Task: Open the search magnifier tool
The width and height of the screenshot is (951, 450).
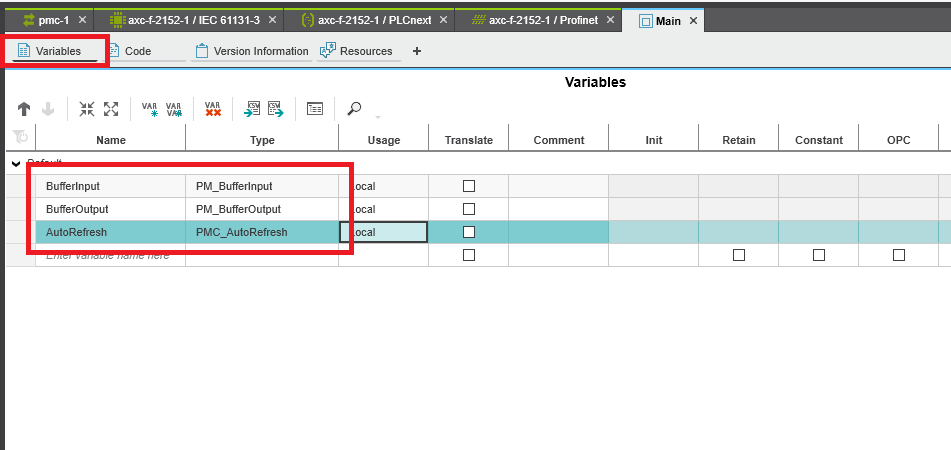Action: coord(354,109)
